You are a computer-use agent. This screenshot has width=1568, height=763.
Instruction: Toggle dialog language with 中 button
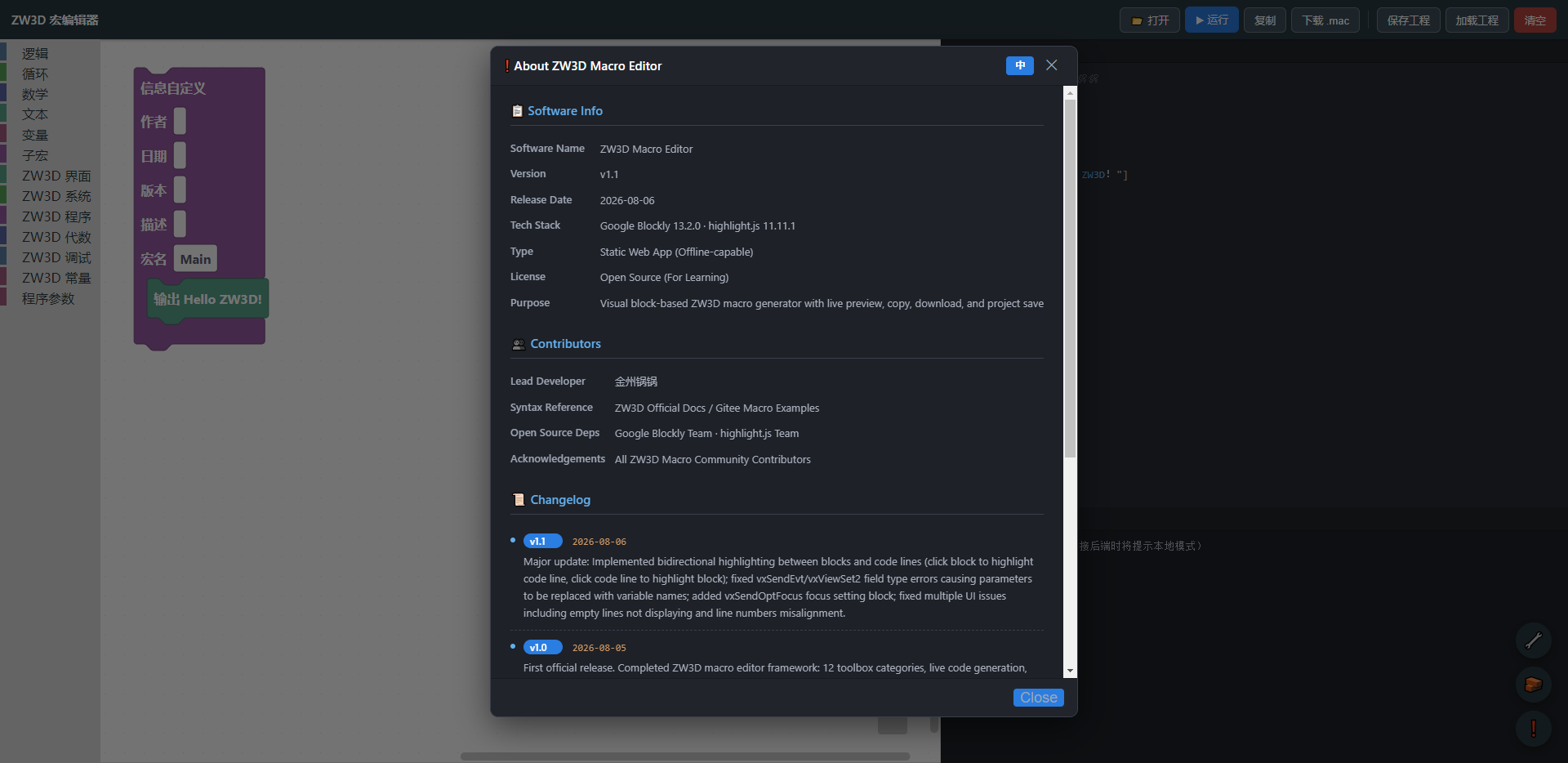tap(1020, 65)
